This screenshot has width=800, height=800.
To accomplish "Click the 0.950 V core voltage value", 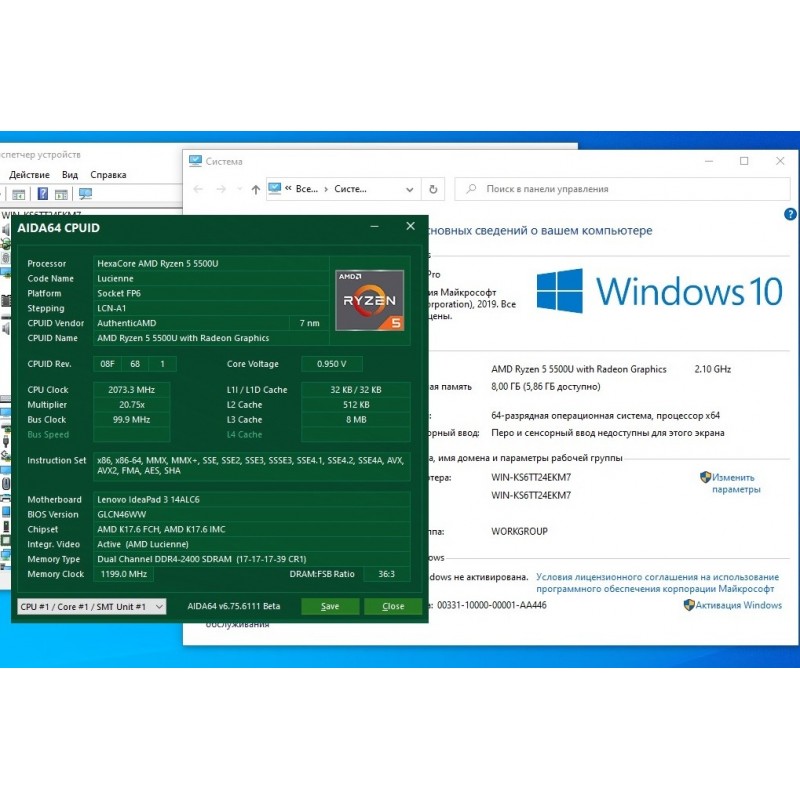I will pyautogui.click(x=332, y=364).
